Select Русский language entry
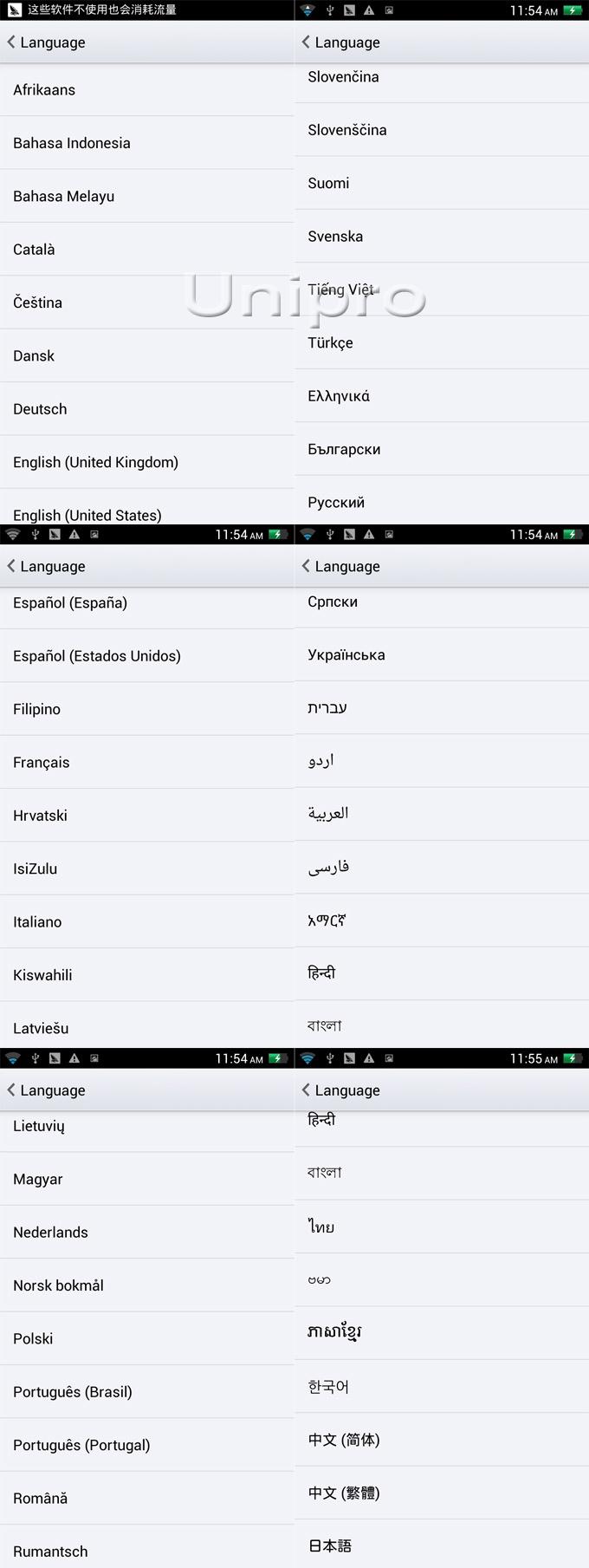Viewport: 589px width, 1568px height. (442, 500)
